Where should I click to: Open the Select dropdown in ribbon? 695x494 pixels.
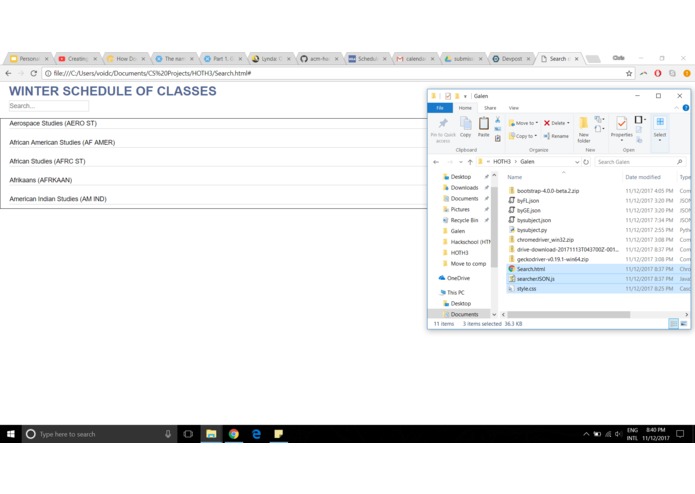click(660, 129)
